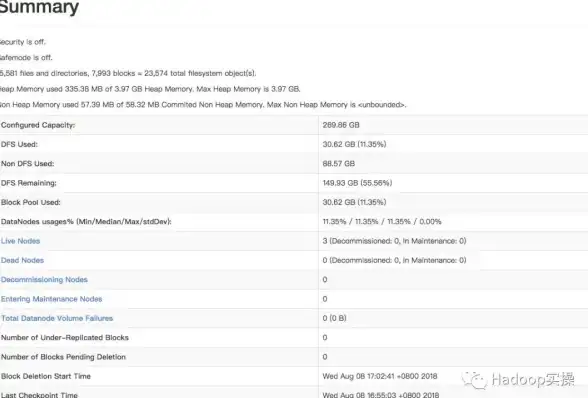Select the 'Block Pool Used:' label
Image resolution: width=588 pixels, height=398 pixels.
pos(30,203)
